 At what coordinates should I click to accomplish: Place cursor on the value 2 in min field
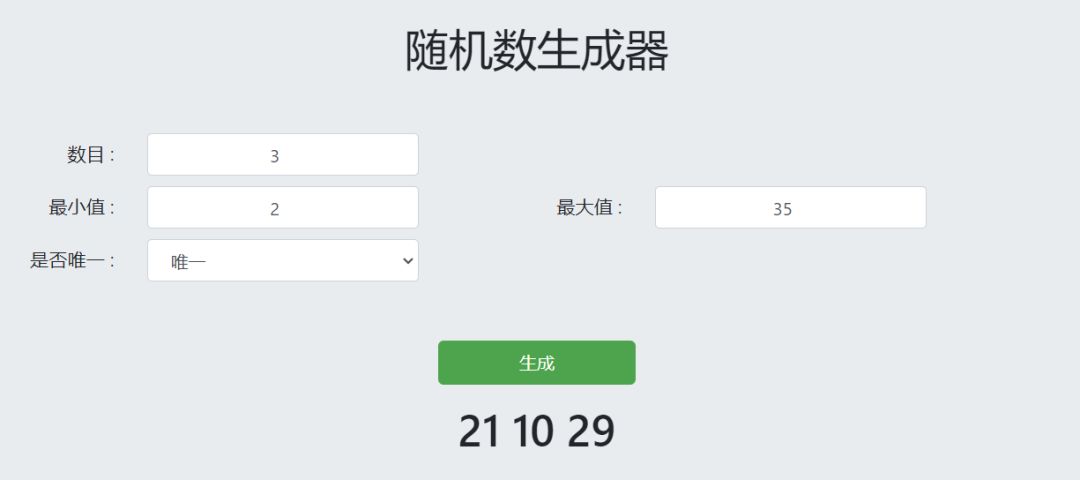pos(275,209)
